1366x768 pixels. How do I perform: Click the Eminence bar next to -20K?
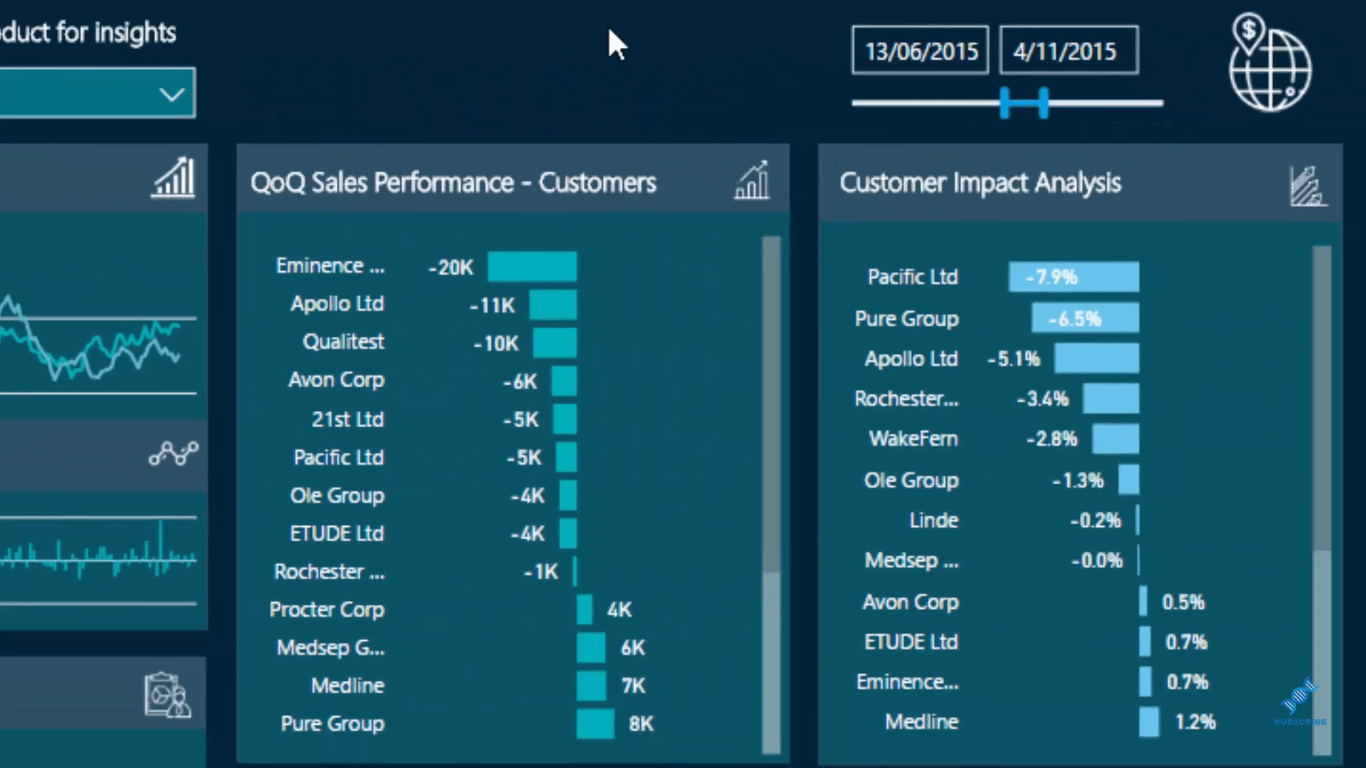pyautogui.click(x=532, y=267)
